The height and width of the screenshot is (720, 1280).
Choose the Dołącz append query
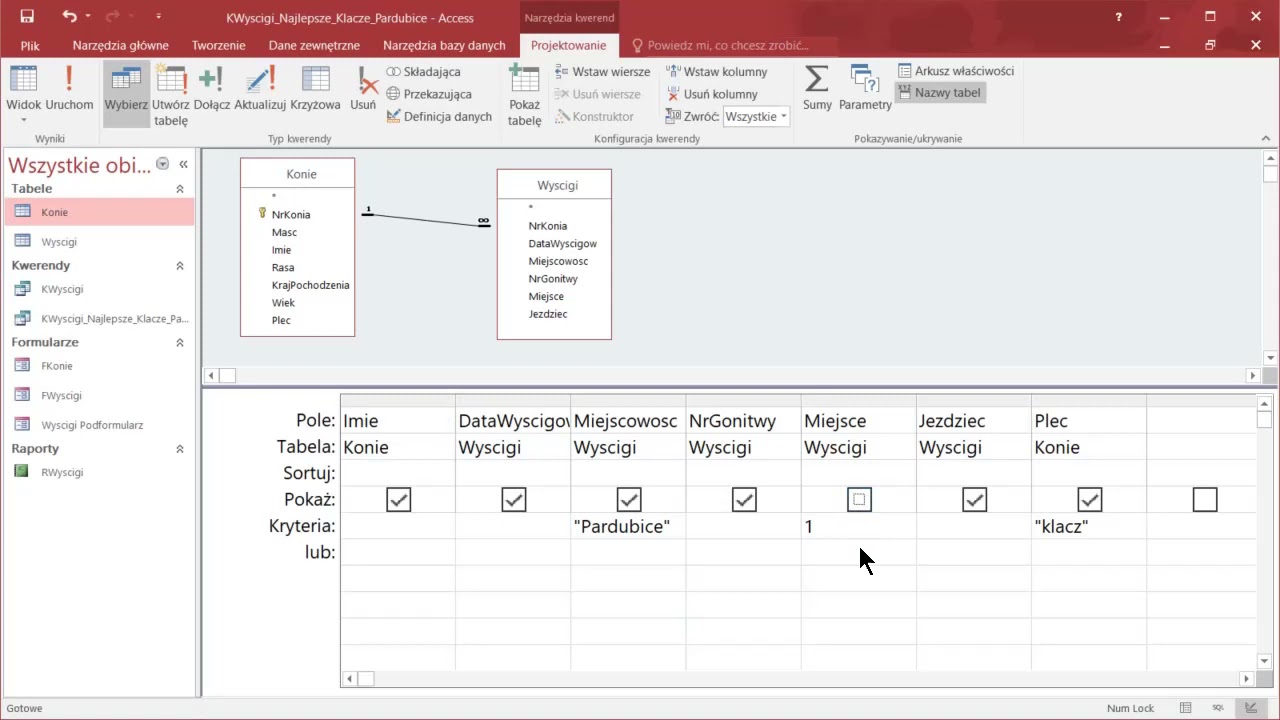tap(212, 90)
